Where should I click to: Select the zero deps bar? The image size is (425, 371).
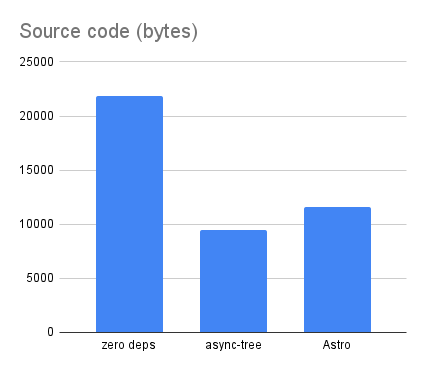129,214
